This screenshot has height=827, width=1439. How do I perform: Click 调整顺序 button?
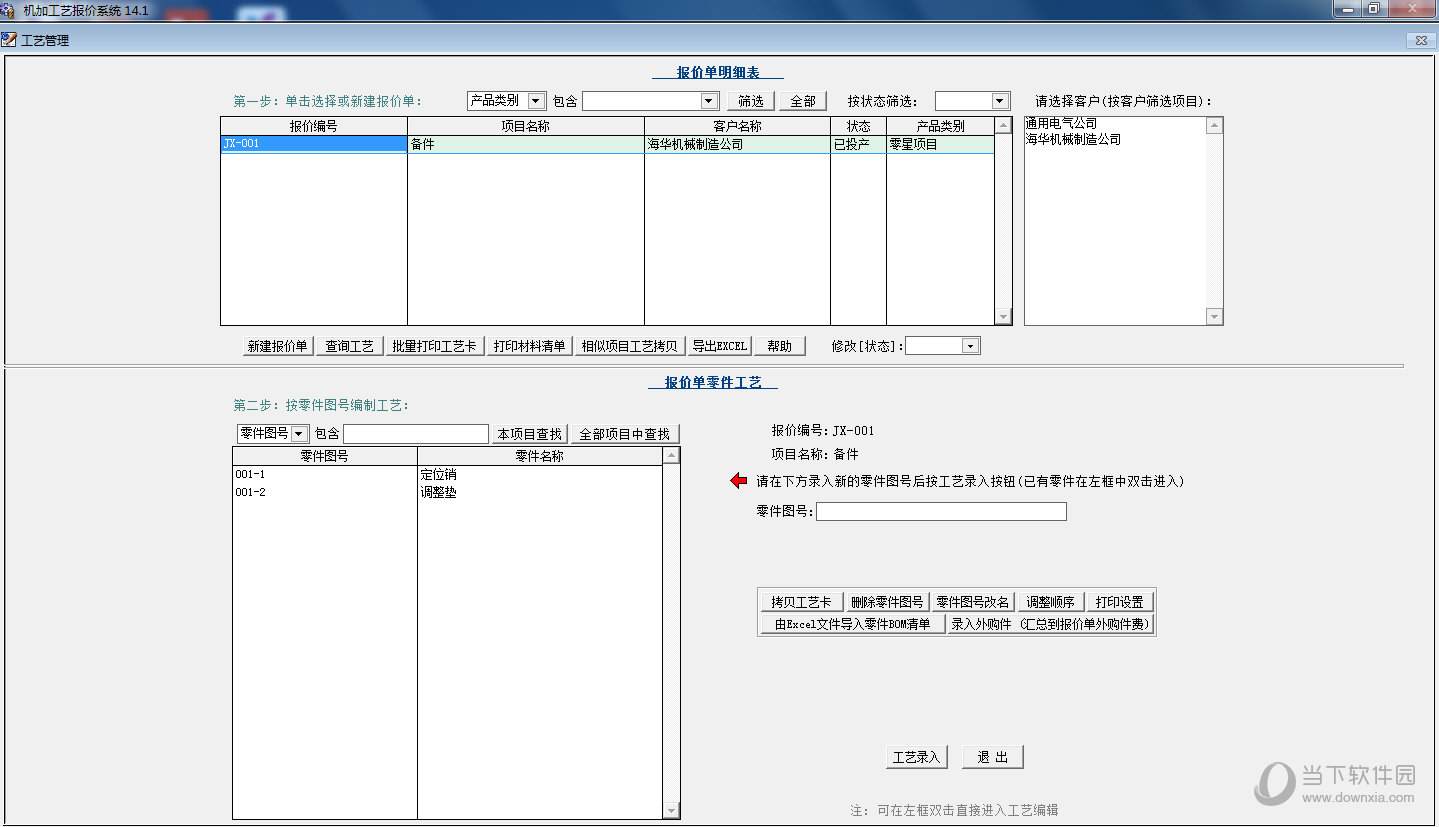click(x=1050, y=602)
